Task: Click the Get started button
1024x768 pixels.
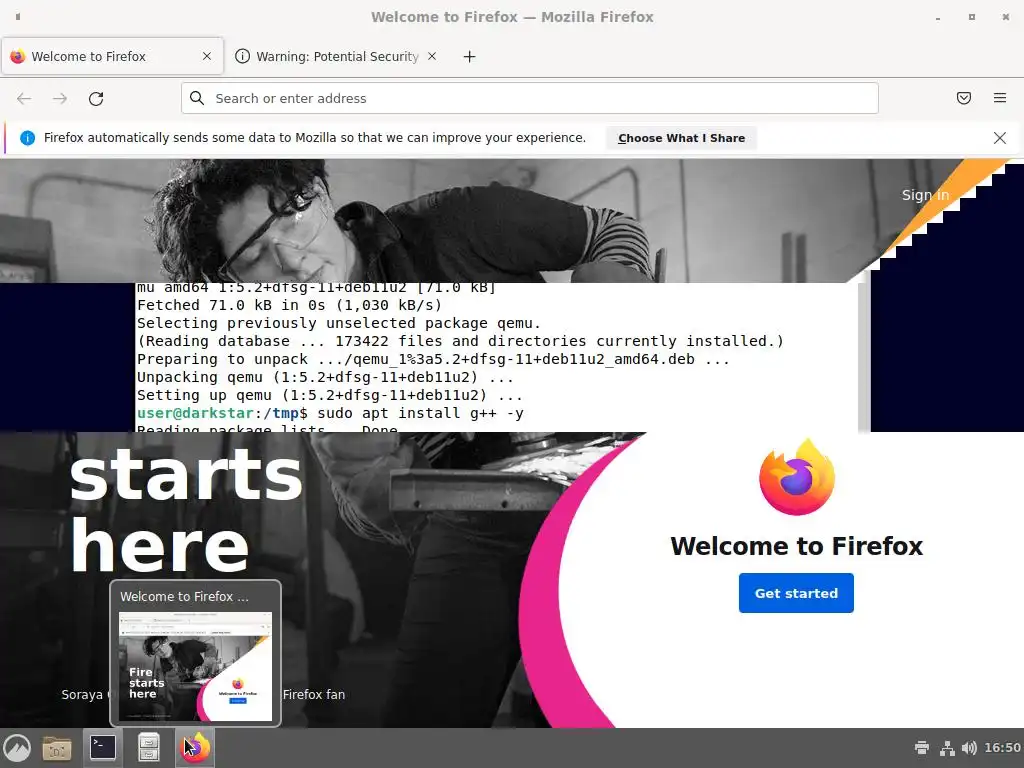Action: pos(796,593)
